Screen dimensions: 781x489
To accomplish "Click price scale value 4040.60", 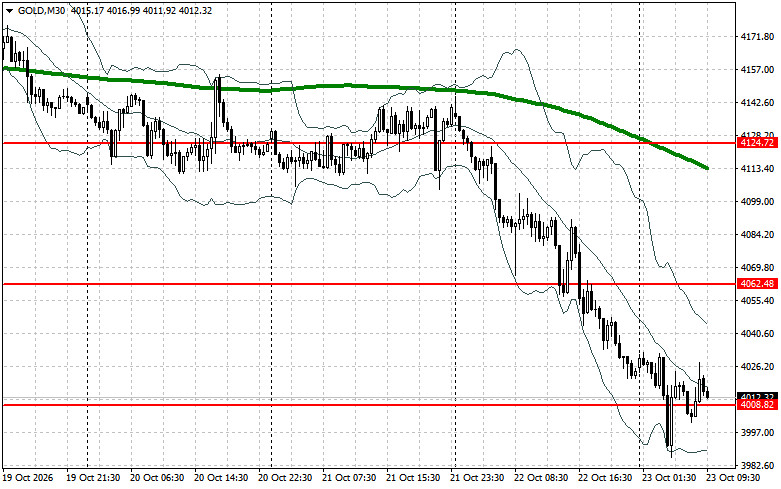I will [x=757, y=334].
